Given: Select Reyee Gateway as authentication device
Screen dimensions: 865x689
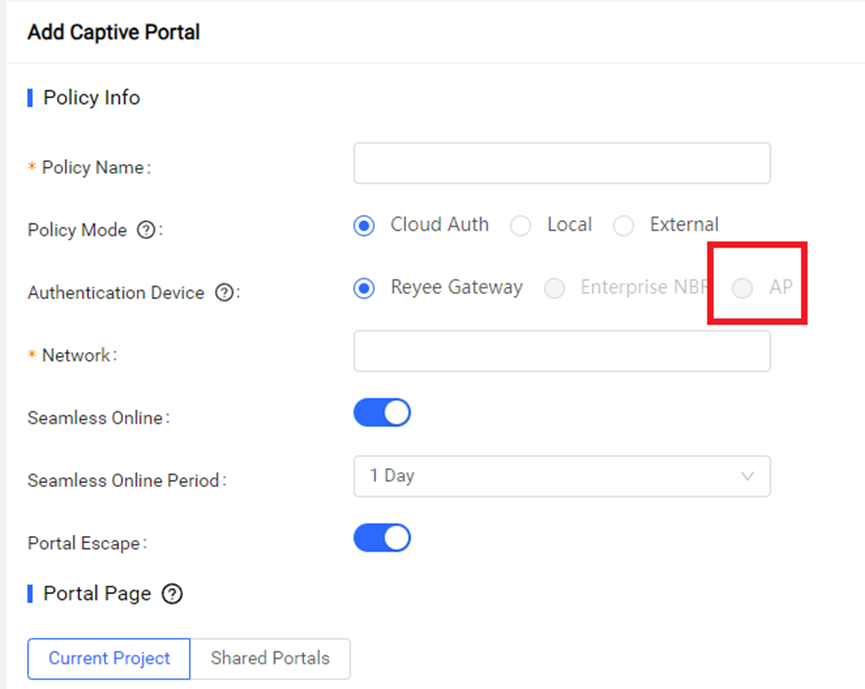Looking at the screenshot, I should coord(364,288).
